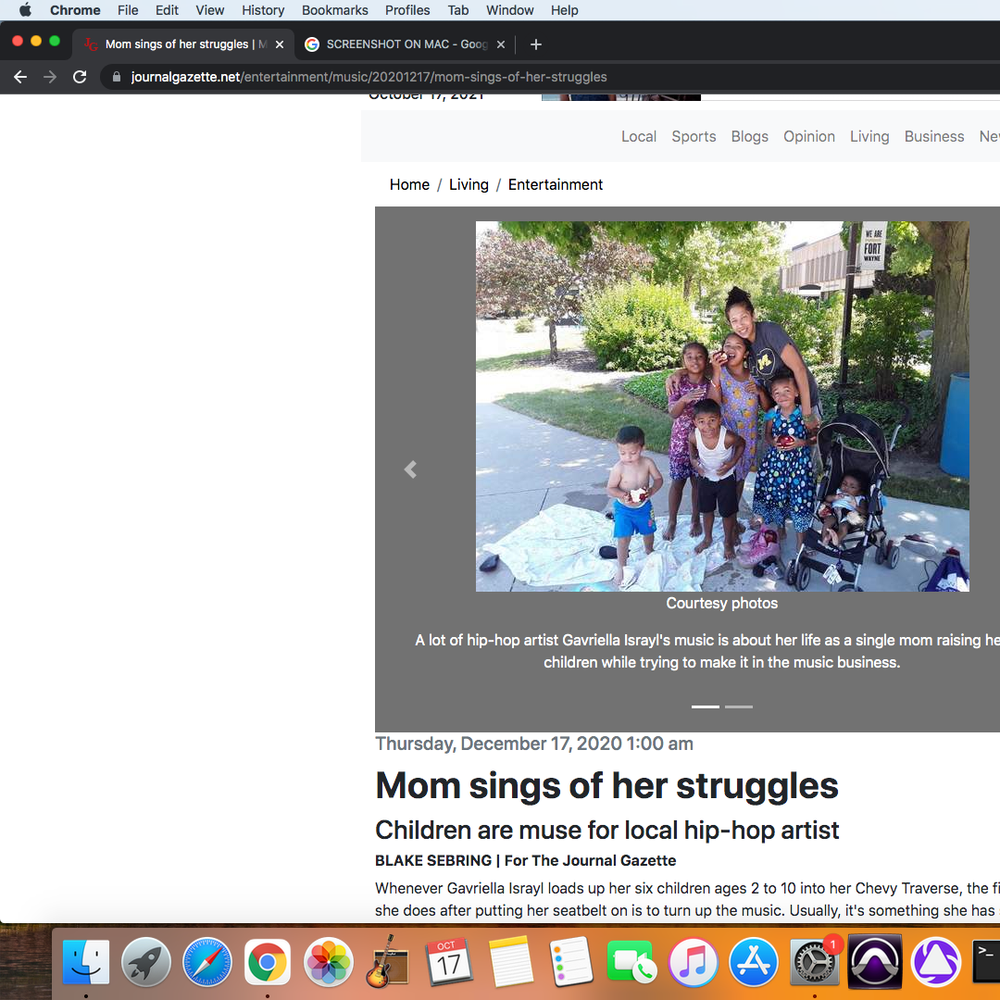
Task: Open Pro Tools from the Dock
Action: (875, 962)
